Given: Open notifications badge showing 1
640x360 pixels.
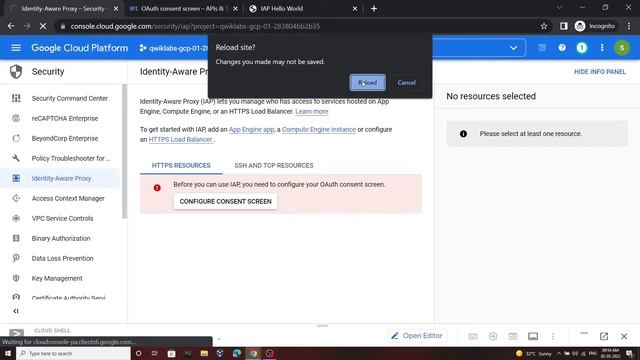Looking at the screenshot, I should 582,48.
